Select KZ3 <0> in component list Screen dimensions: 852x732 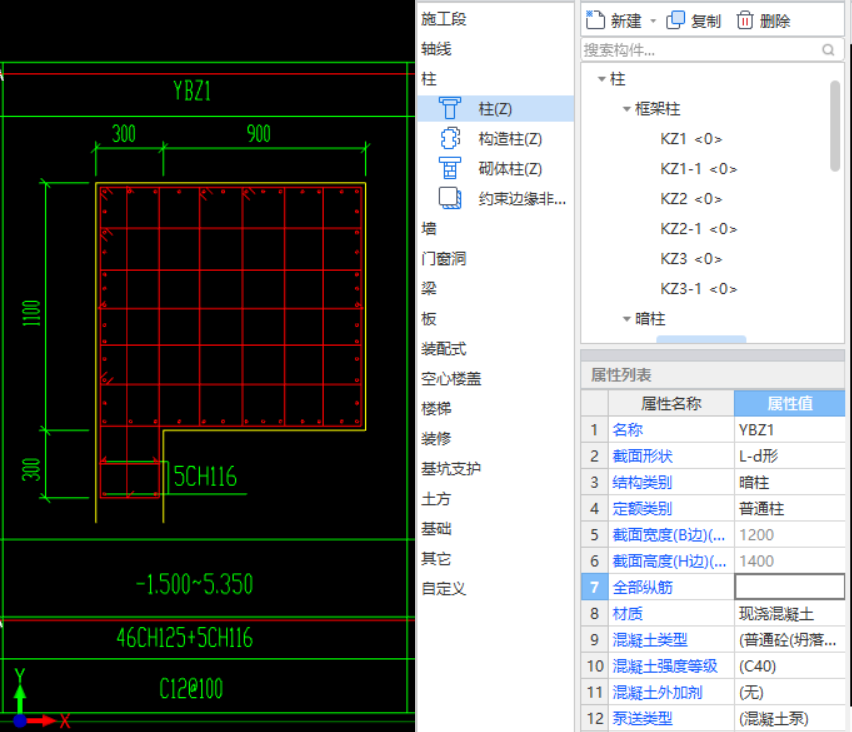click(x=691, y=259)
